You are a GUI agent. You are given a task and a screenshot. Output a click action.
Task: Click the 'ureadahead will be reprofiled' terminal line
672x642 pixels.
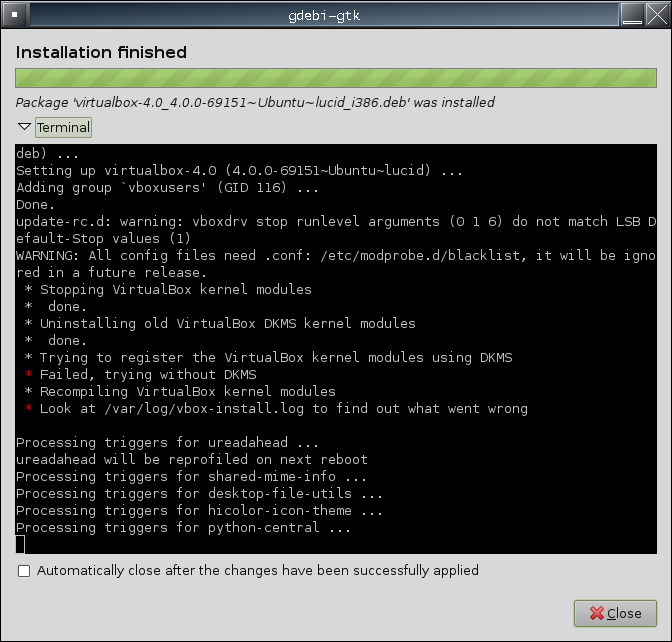[191, 460]
